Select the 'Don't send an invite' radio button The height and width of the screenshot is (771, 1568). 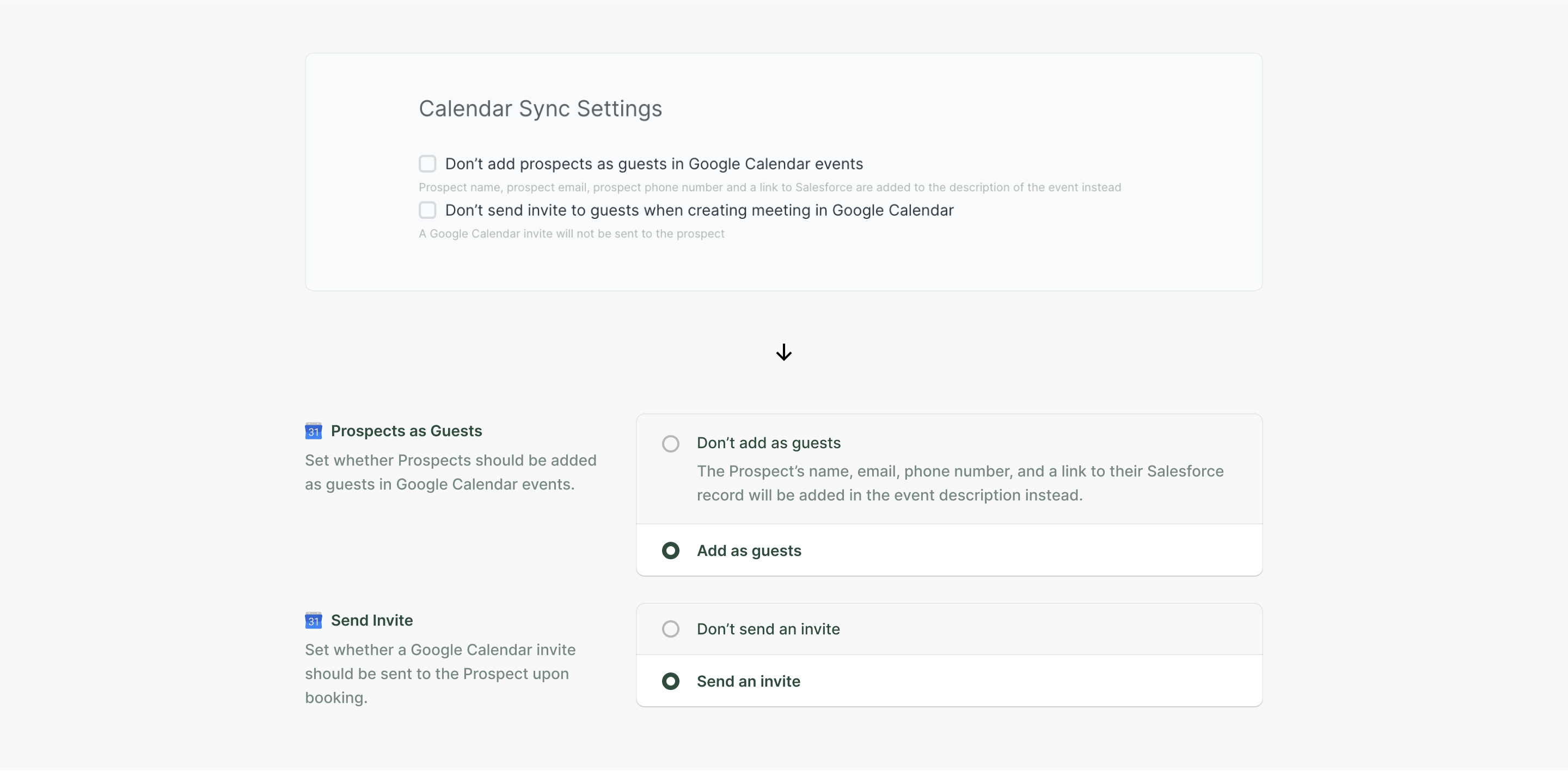670,628
